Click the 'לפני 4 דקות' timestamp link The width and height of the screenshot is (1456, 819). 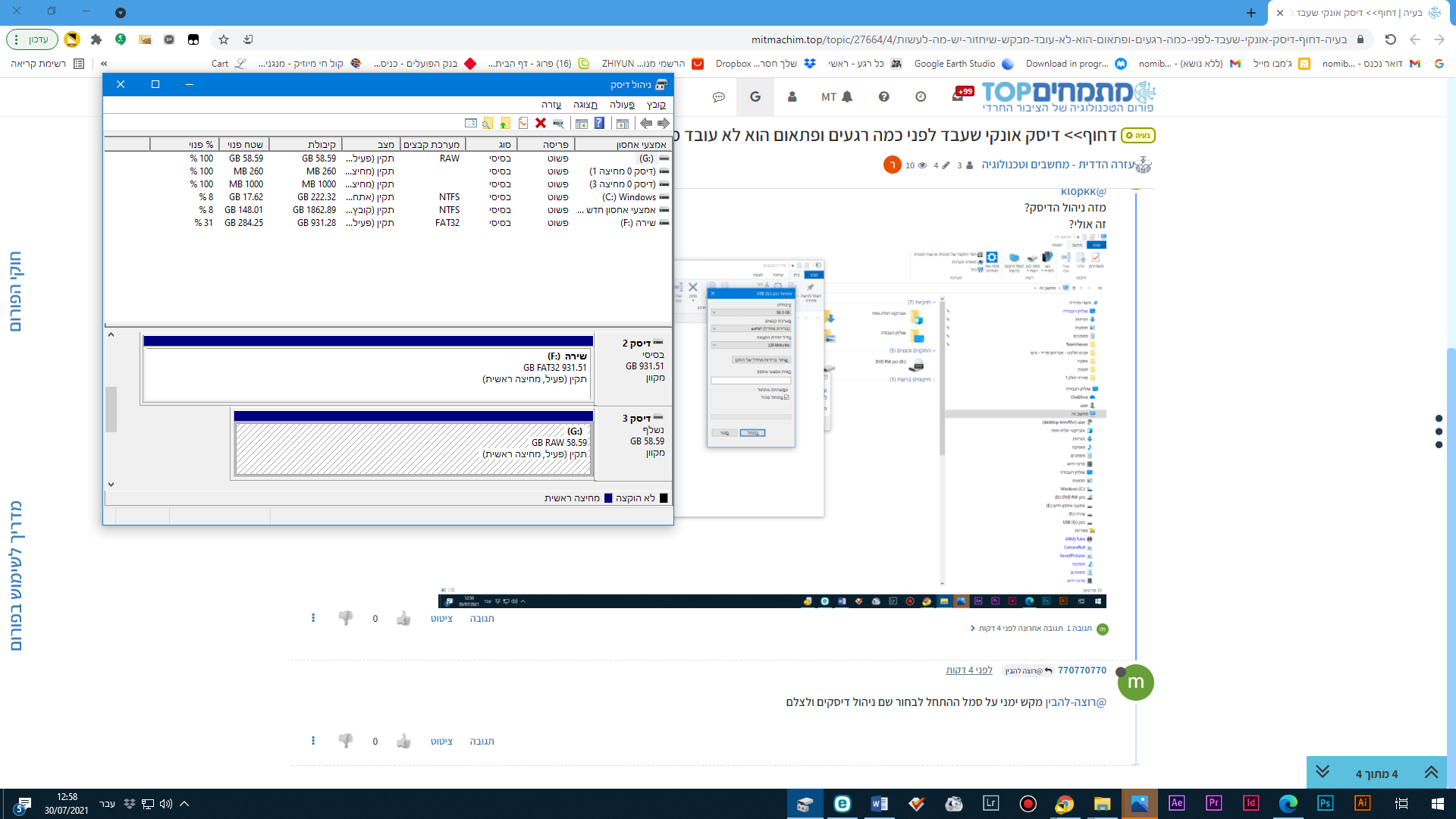969,670
